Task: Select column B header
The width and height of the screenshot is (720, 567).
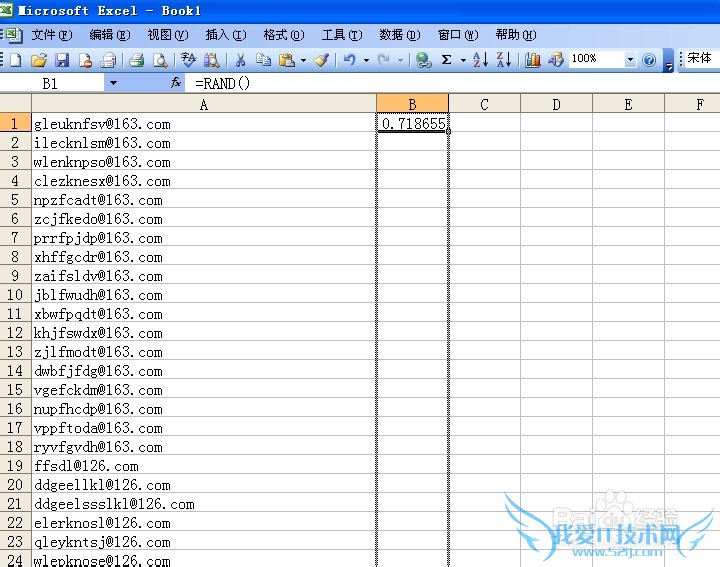Action: point(412,104)
